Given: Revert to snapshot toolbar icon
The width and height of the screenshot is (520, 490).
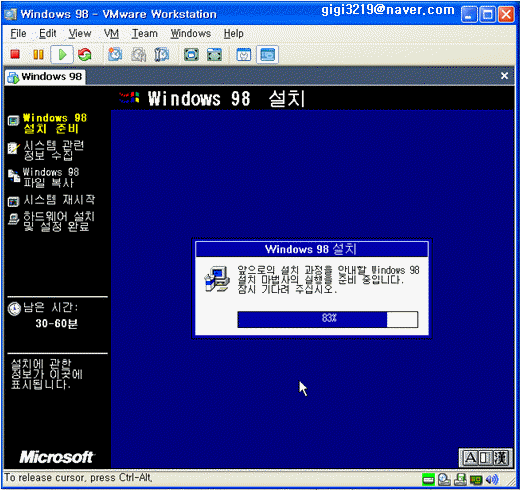Looking at the screenshot, I should (x=138, y=54).
